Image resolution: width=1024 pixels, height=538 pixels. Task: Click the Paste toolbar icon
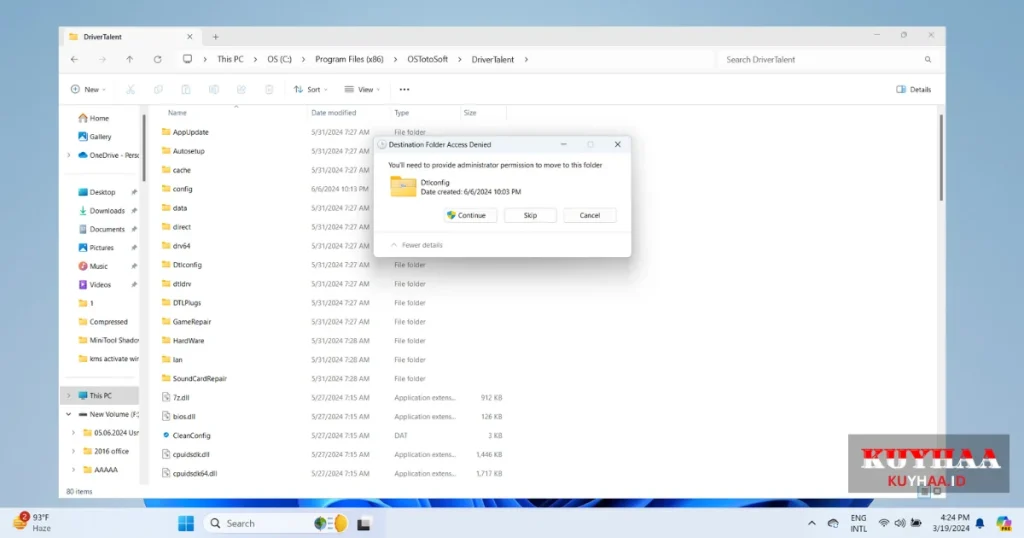point(186,89)
